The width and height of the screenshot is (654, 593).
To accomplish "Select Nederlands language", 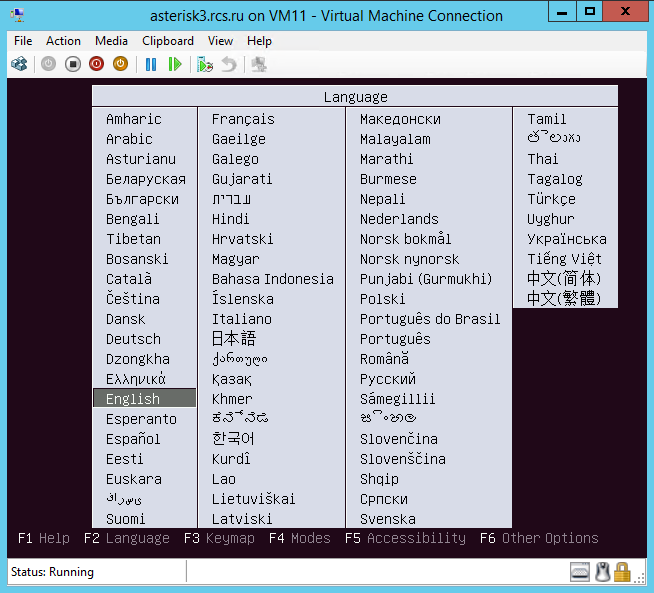I will 399,219.
